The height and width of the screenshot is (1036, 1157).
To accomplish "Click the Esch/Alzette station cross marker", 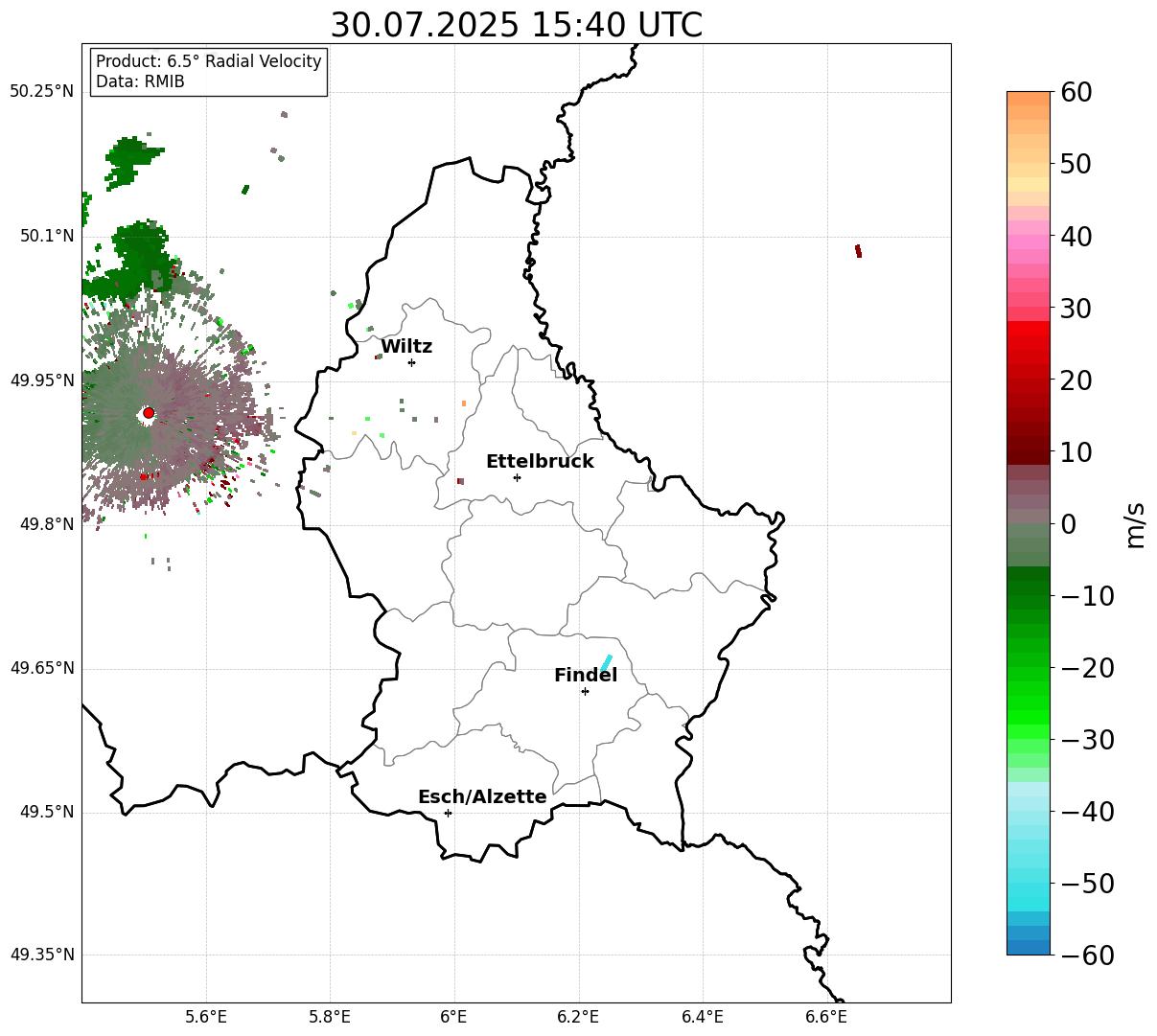I will (448, 813).
